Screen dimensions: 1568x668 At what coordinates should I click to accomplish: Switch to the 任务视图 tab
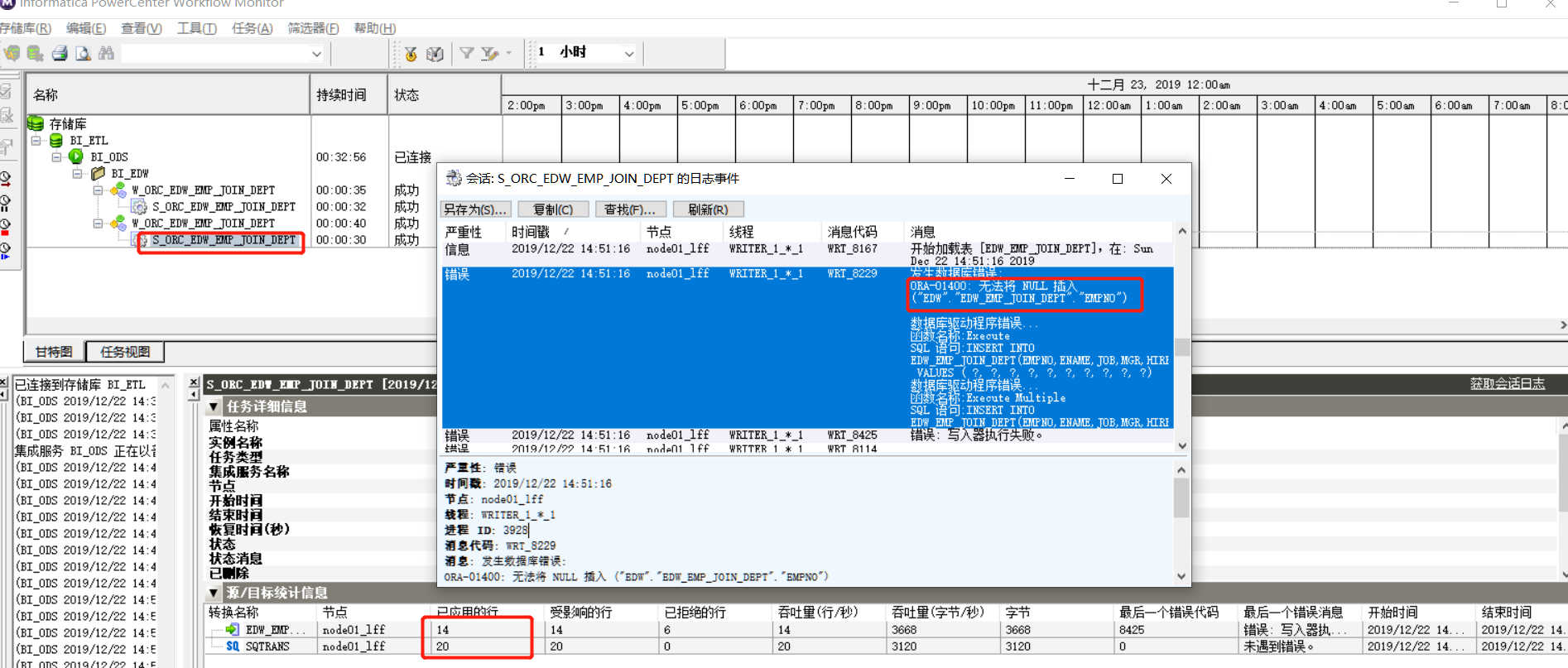pyautogui.click(x=126, y=352)
